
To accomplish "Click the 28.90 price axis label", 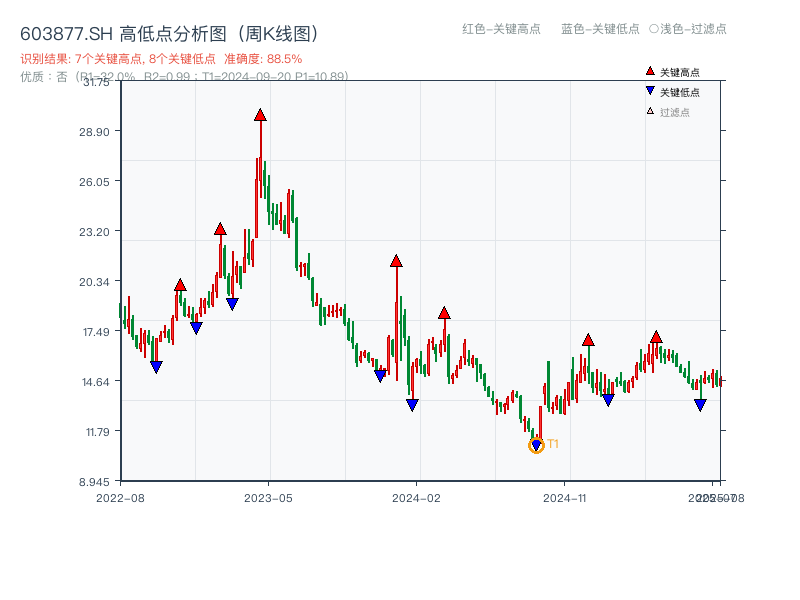I will tap(94, 132).
